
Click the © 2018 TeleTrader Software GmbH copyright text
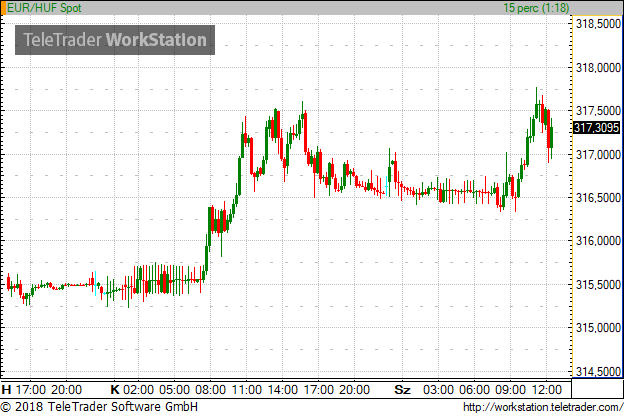[x=99, y=407]
